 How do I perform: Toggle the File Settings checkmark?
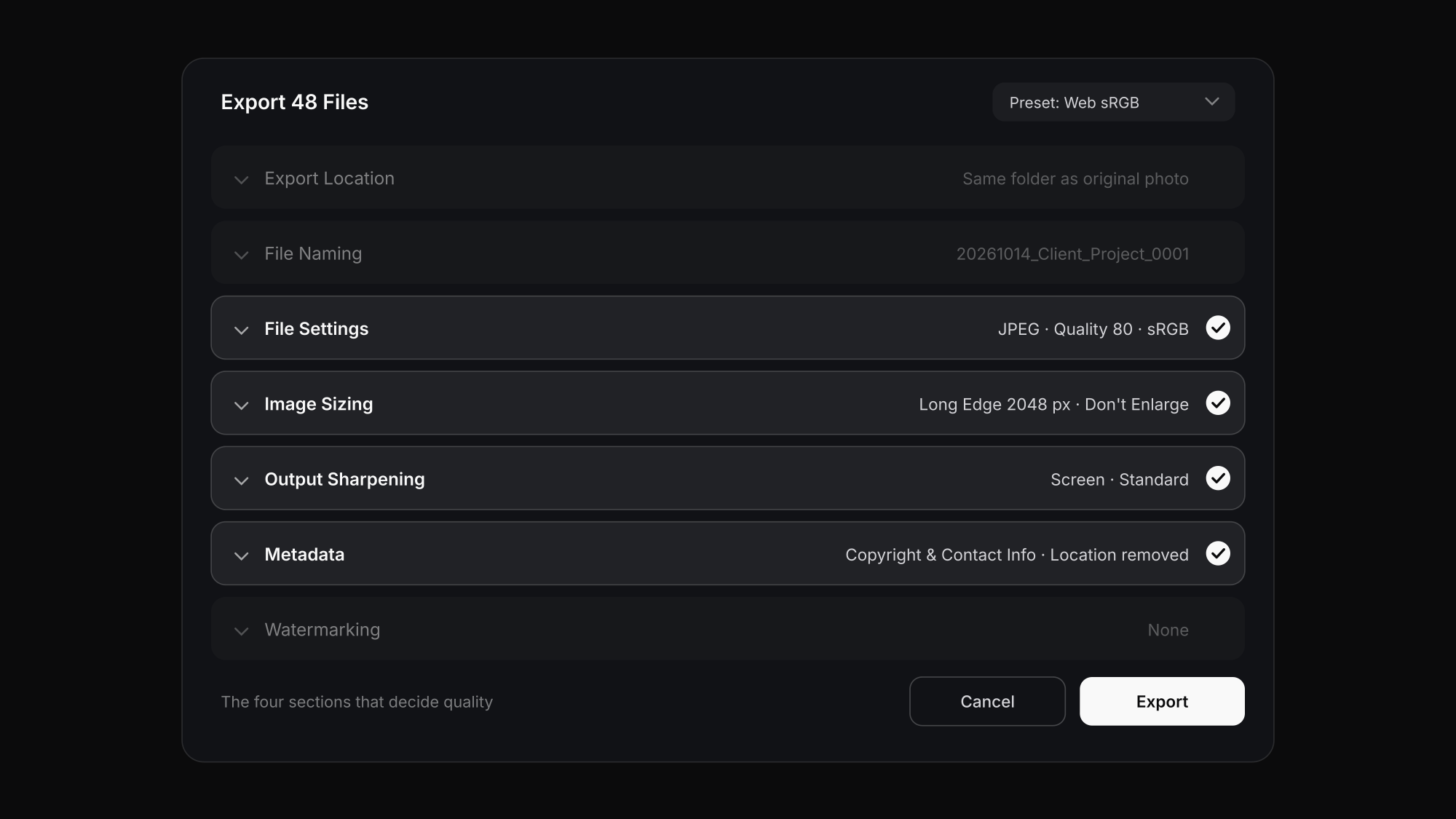tap(1218, 328)
